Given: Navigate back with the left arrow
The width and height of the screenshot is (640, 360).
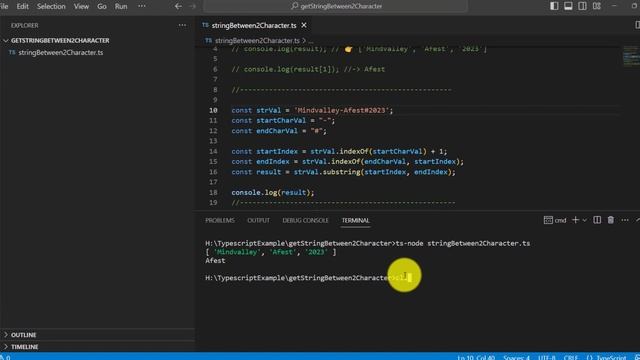Looking at the screenshot, I should pyautogui.click(x=178, y=6).
